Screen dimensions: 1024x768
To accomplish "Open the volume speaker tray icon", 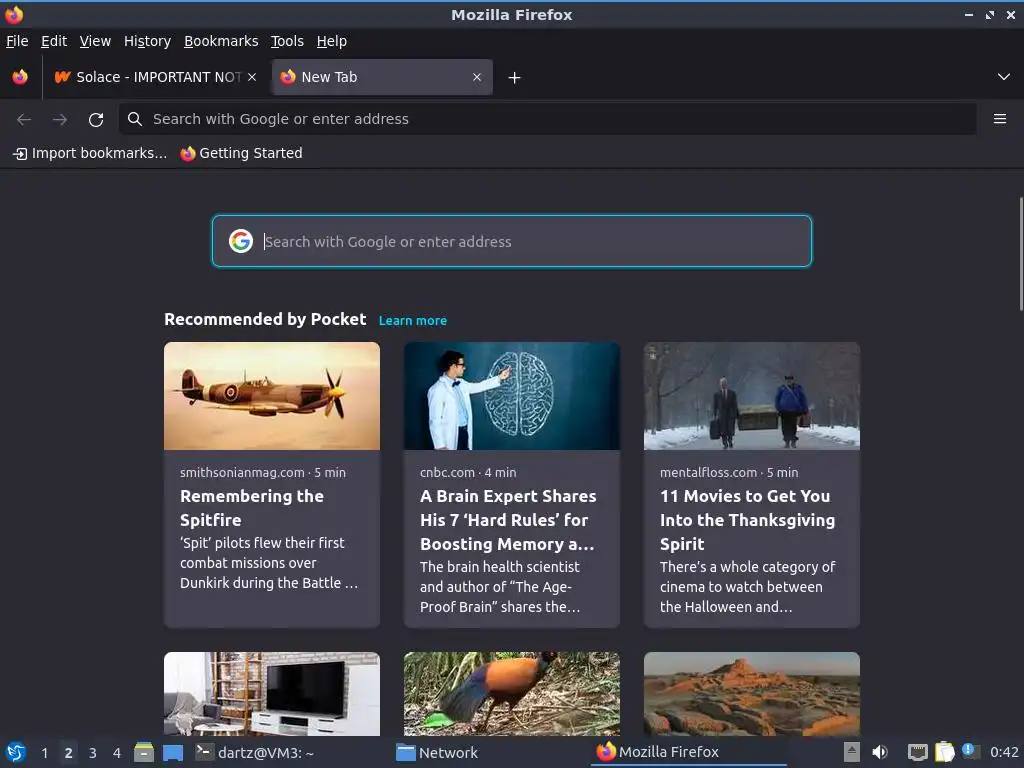I will pos(880,752).
